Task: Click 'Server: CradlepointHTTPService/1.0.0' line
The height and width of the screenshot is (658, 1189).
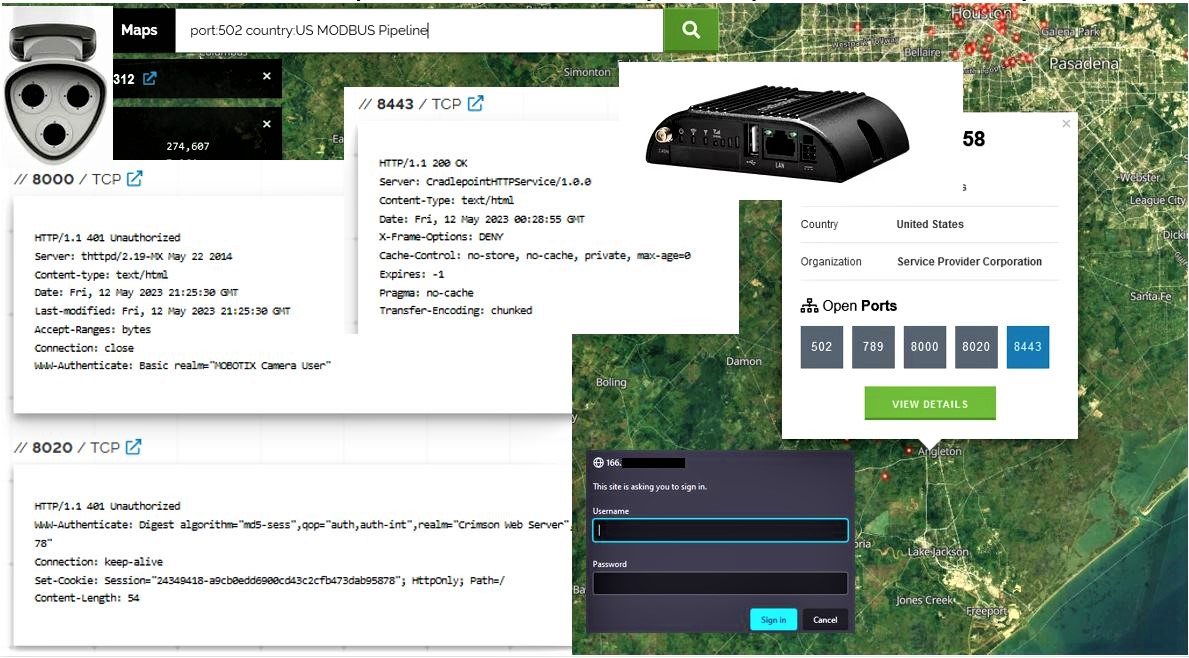Action: pyautogui.click(x=485, y=182)
